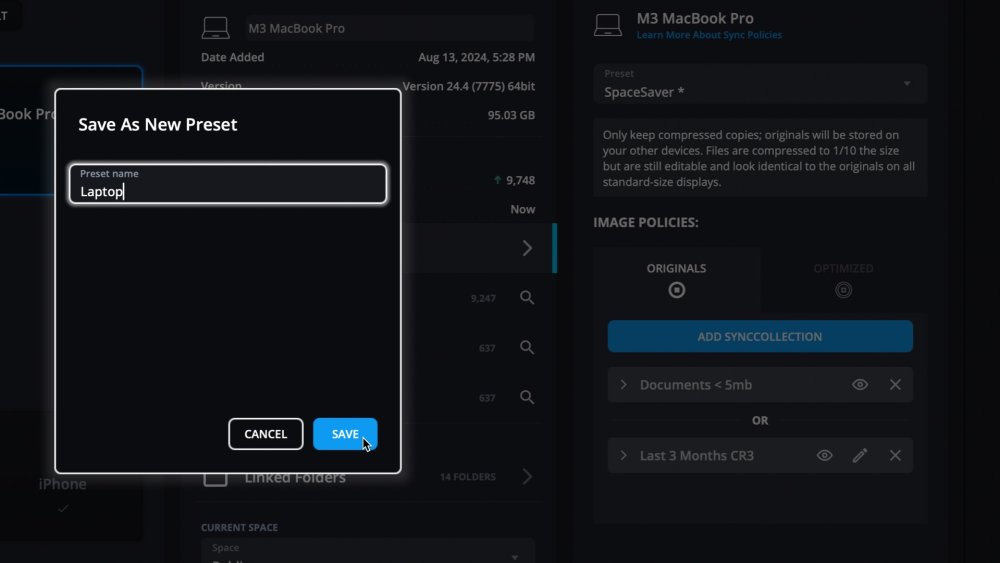Click the Linked Folders icon
Image resolution: width=1000 pixels, height=563 pixels.
coord(215,478)
